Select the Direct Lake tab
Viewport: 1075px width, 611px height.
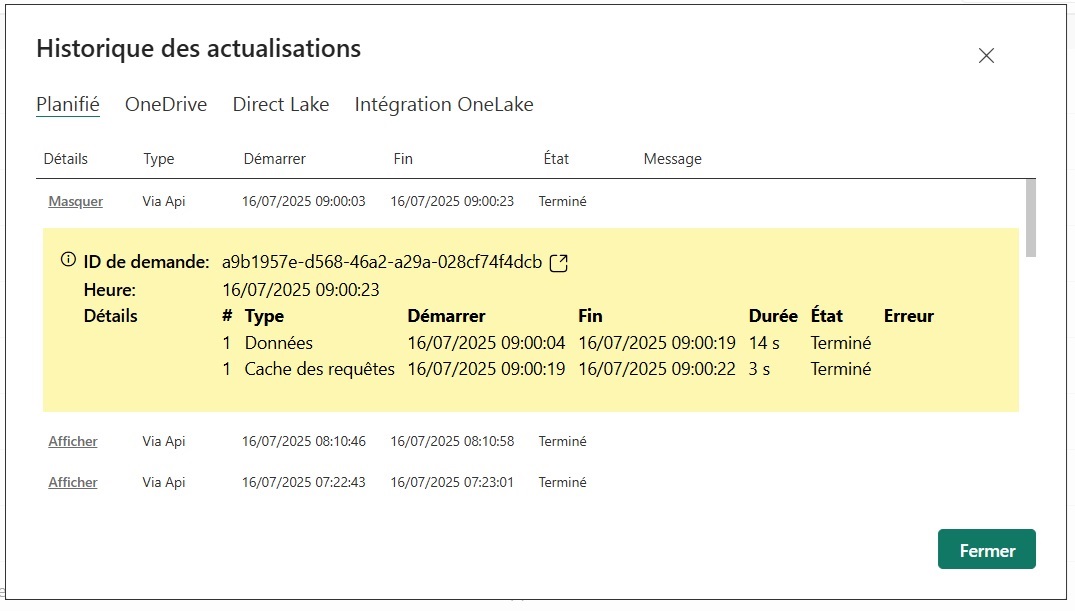[x=281, y=104]
